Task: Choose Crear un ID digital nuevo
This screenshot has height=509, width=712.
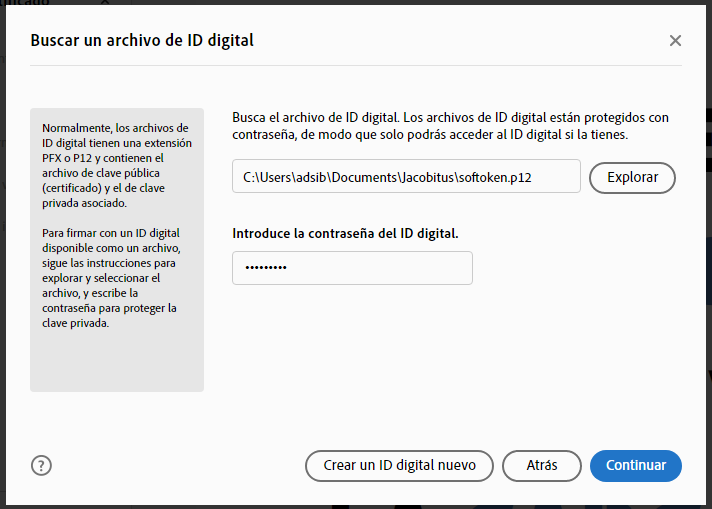Action: [399, 465]
